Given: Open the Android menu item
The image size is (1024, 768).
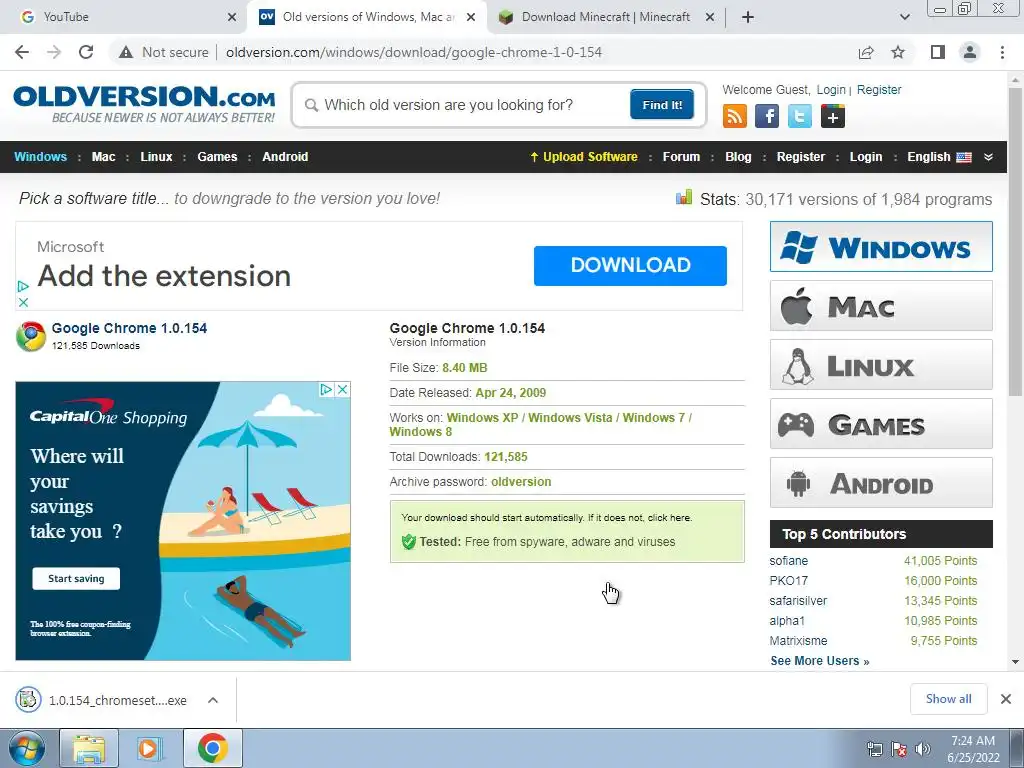Looking at the screenshot, I should 285,157.
